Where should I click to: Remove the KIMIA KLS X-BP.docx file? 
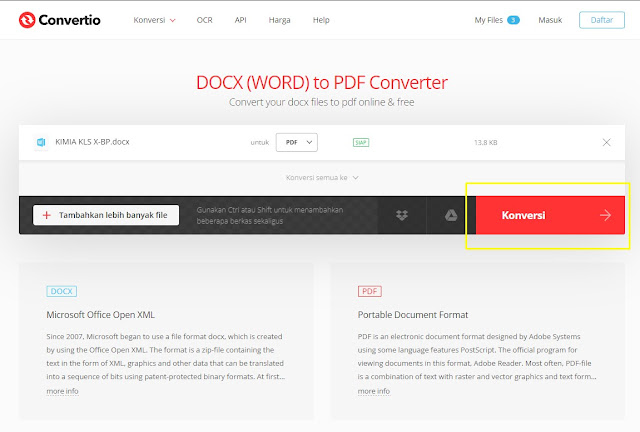pyautogui.click(x=607, y=142)
